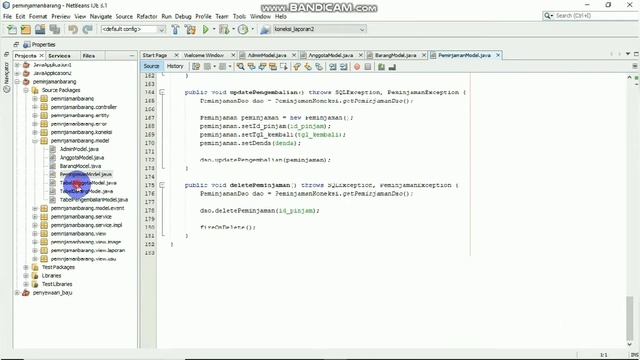Select AnggotaModel.java in the project tree
The width and height of the screenshot is (640, 360).
click(82, 158)
